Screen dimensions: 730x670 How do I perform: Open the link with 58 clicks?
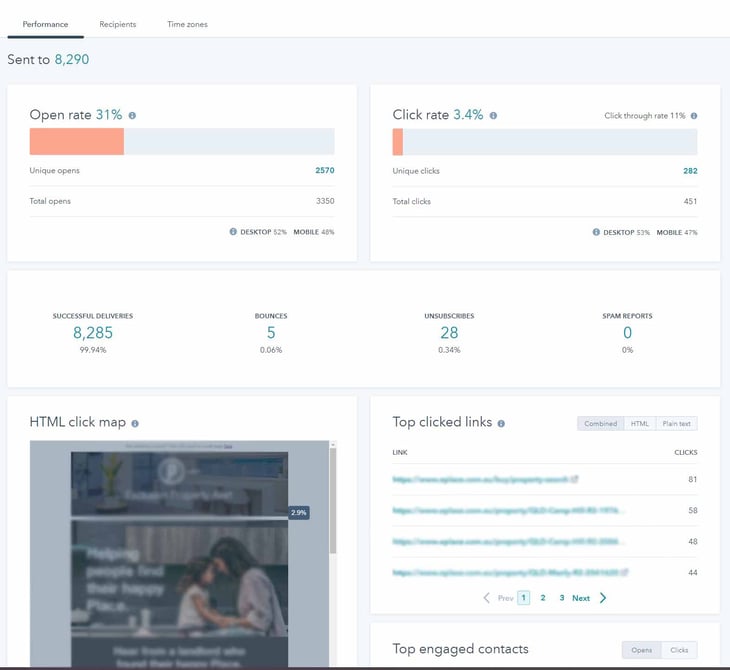(x=507, y=510)
